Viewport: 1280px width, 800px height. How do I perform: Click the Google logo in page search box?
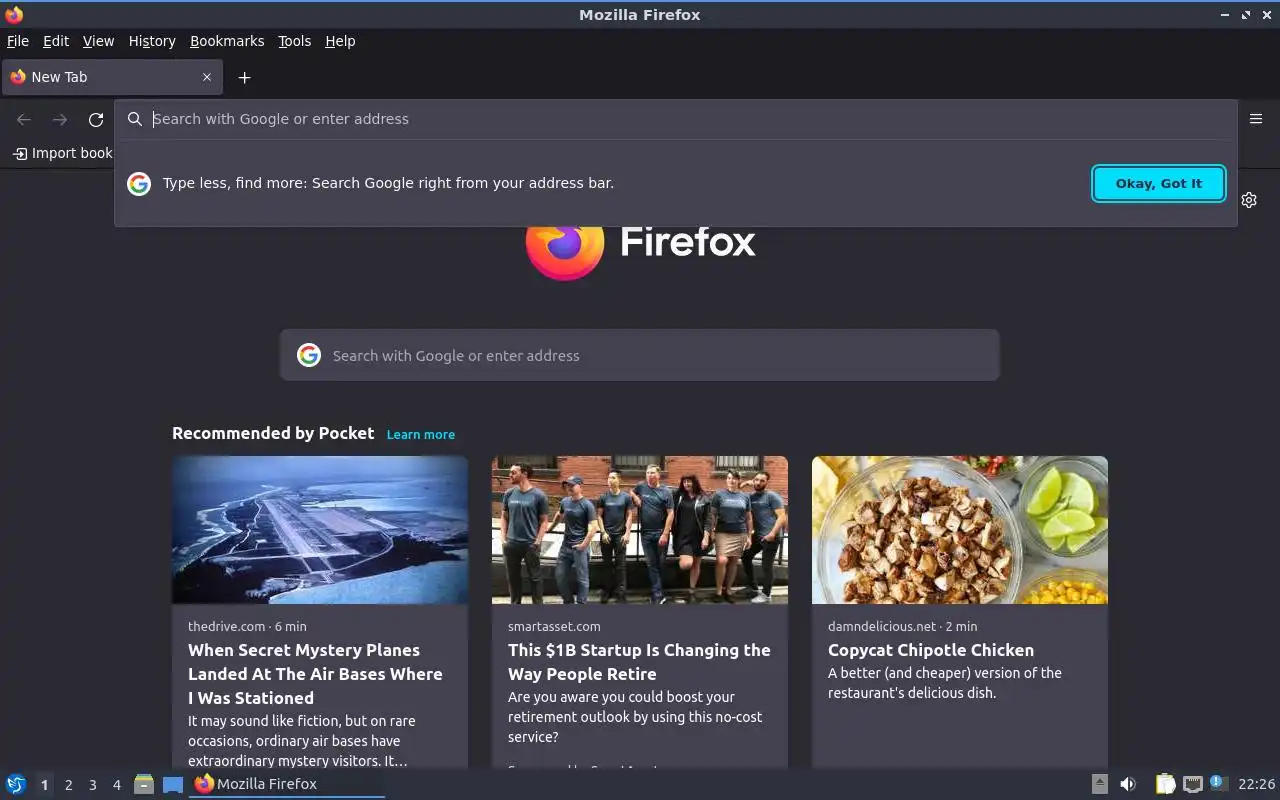[309, 355]
